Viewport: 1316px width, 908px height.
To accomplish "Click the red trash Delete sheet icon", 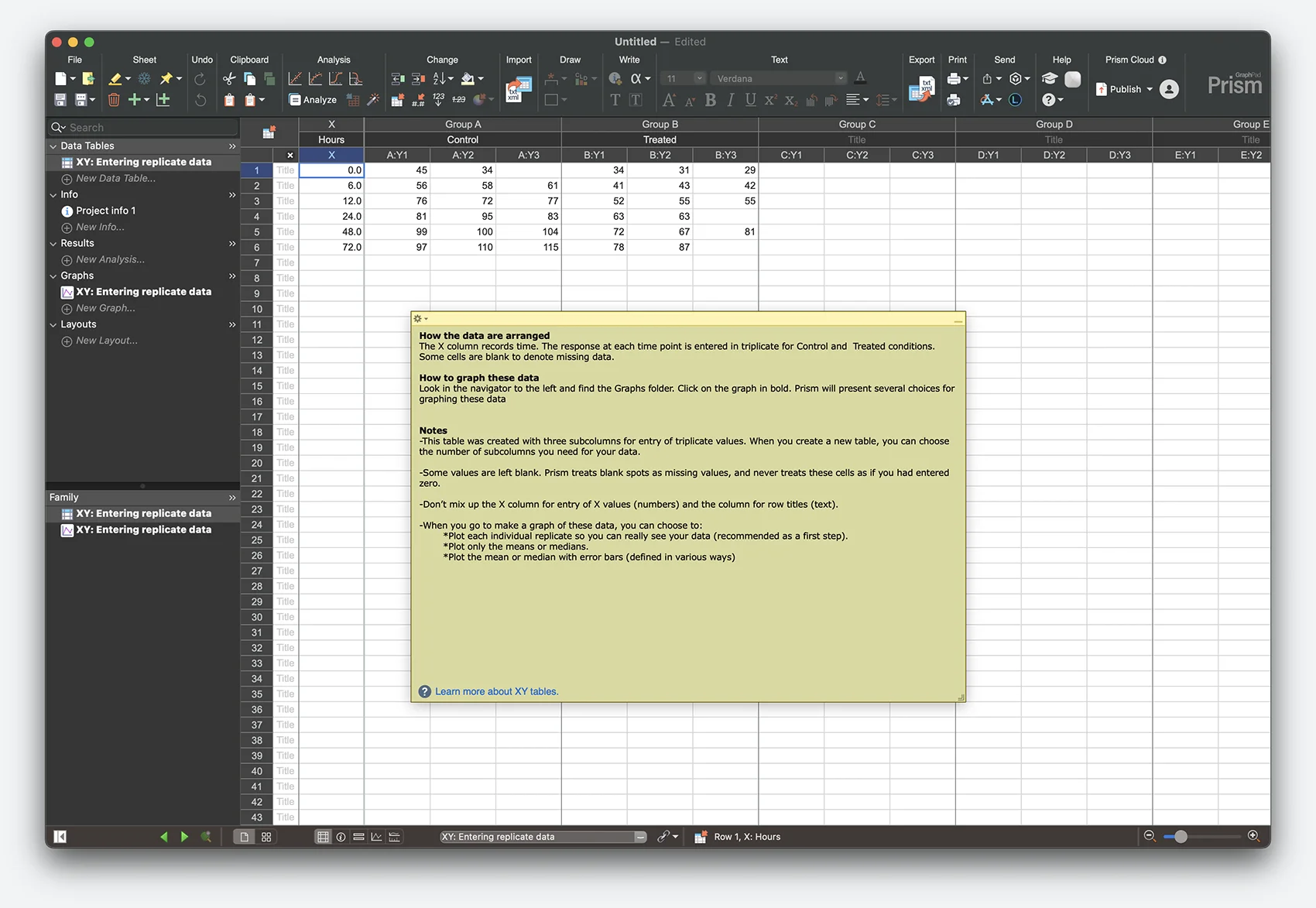I will (114, 100).
